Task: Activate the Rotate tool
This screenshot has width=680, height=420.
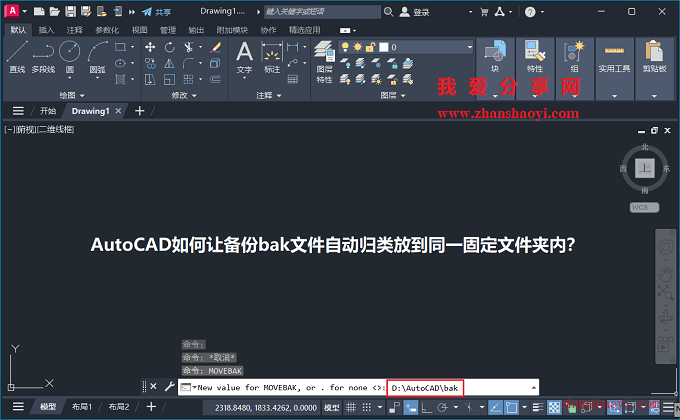Action: 170,47
